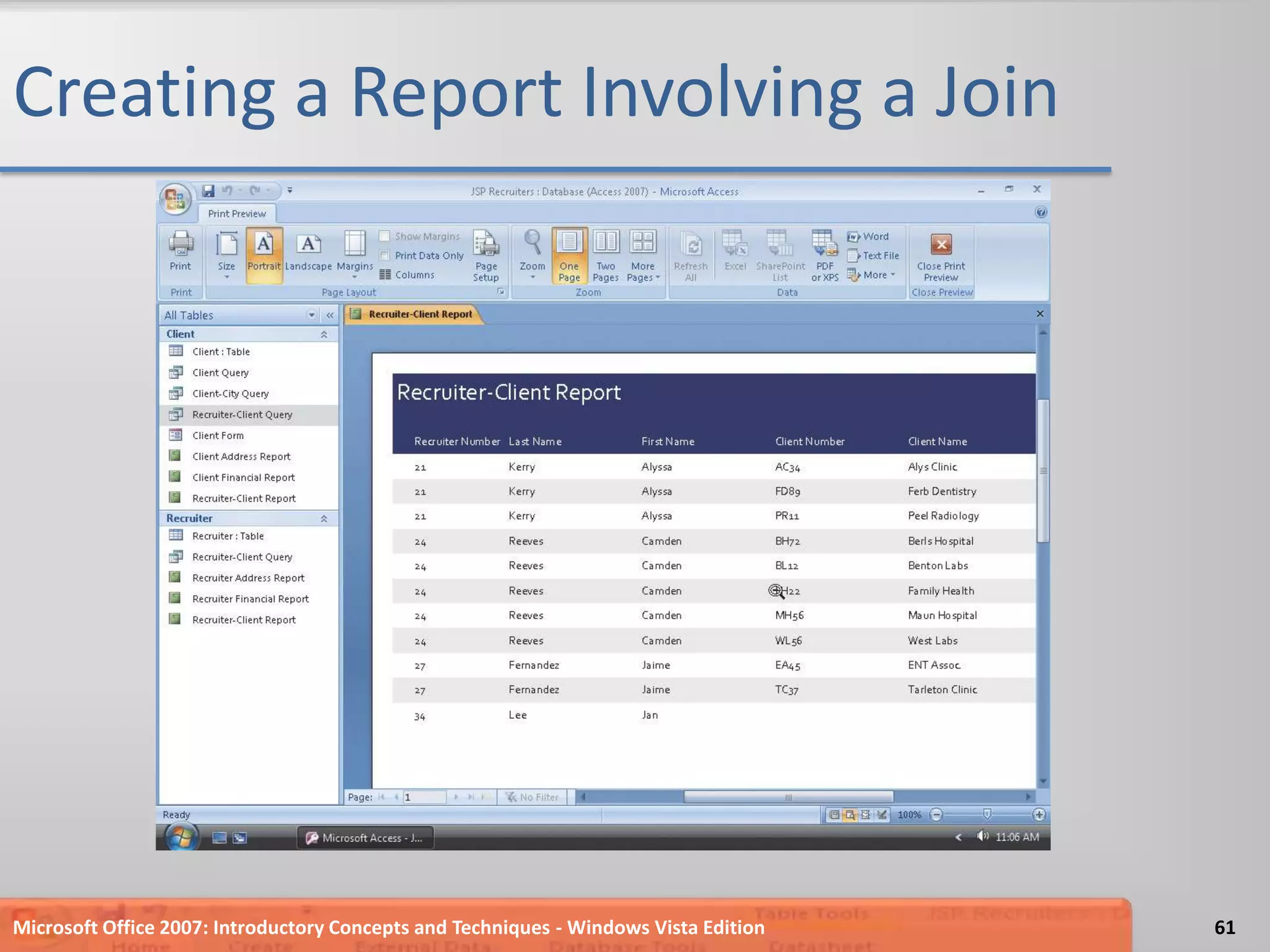Screen dimensions: 1270x952
Task: Click the Help question mark icon
Action: tap(1041, 213)
